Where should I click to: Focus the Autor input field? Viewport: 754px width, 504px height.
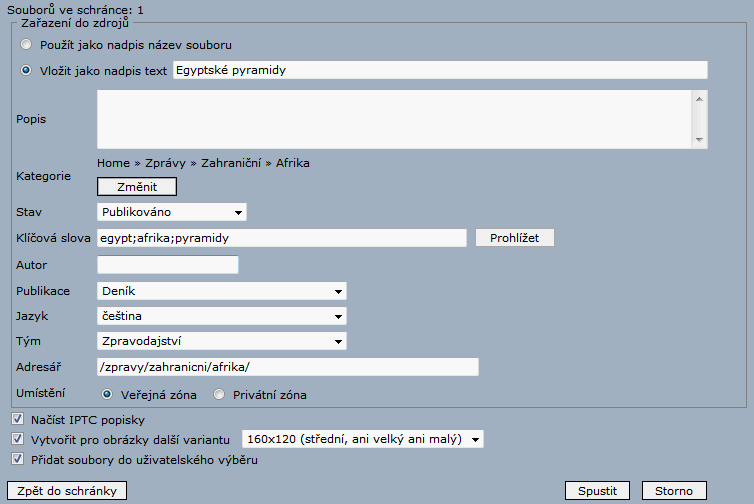[168, 265]
